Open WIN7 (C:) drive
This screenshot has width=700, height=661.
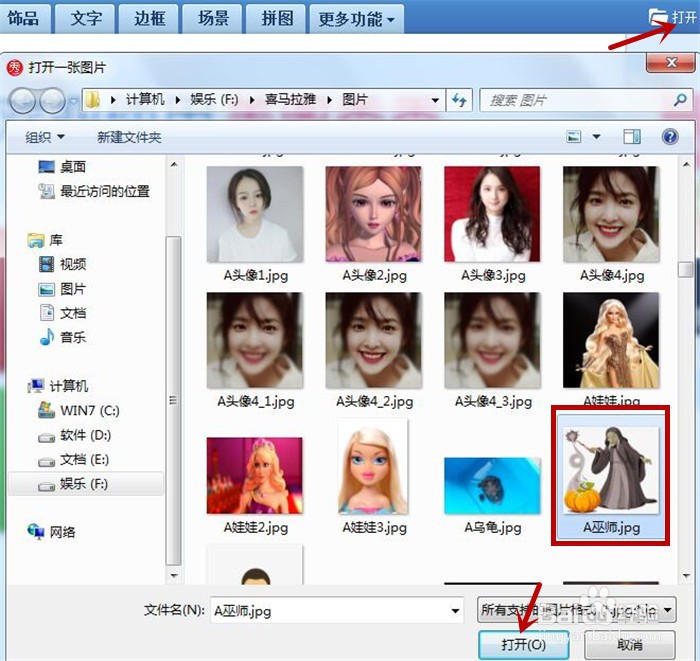point(79,411)
